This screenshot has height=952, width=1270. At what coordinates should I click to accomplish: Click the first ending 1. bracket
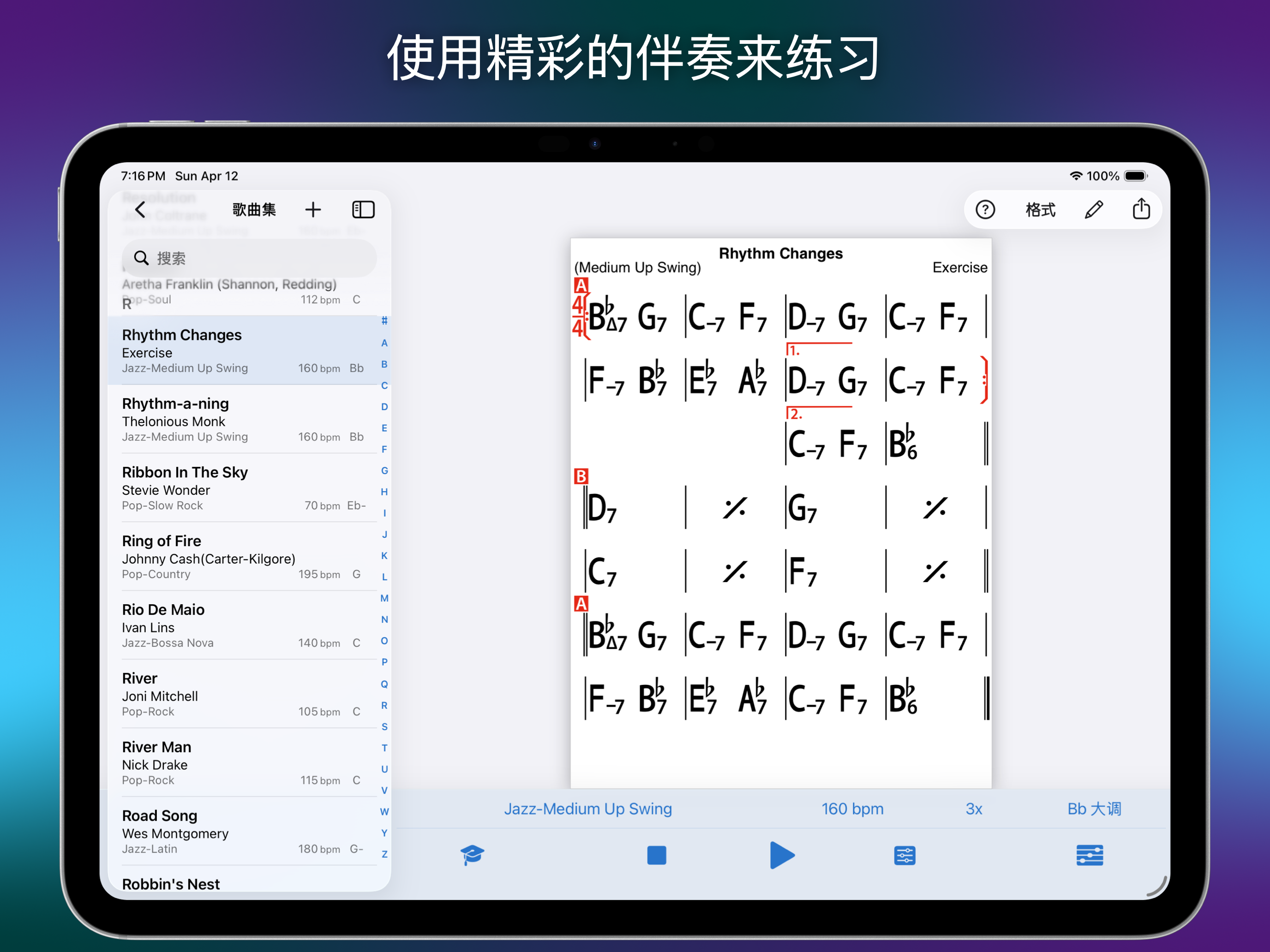(818, 349)
